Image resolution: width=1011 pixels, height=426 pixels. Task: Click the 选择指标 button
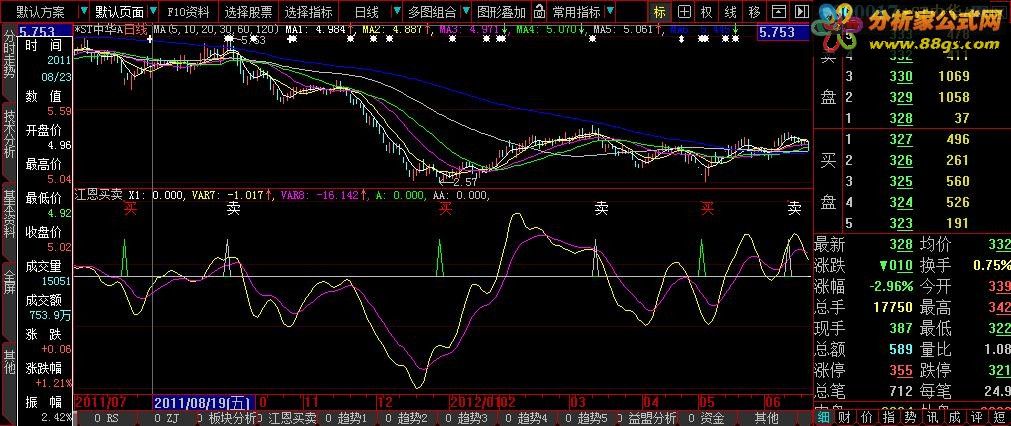309,12
